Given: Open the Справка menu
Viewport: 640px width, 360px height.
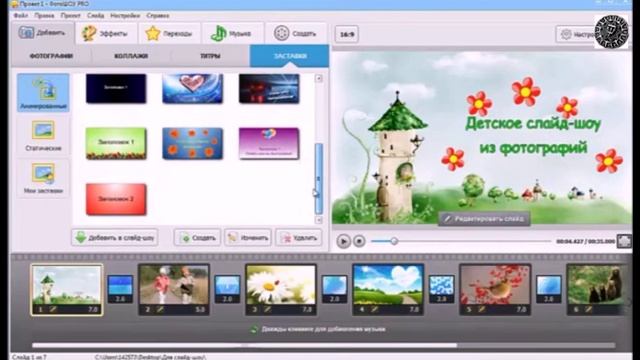Looking at the screenshot, I should pyautogui.click(x=158, y=16).
